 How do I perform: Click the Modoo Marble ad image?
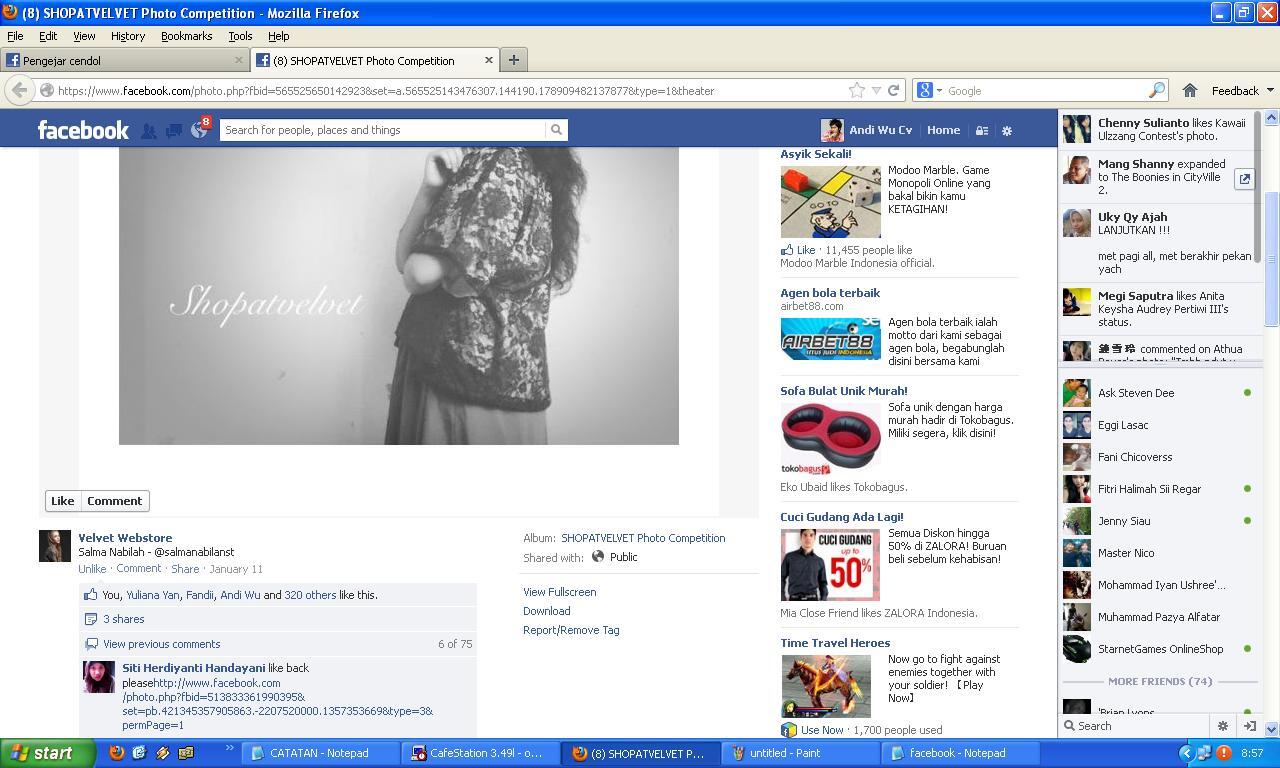(831, 202)
